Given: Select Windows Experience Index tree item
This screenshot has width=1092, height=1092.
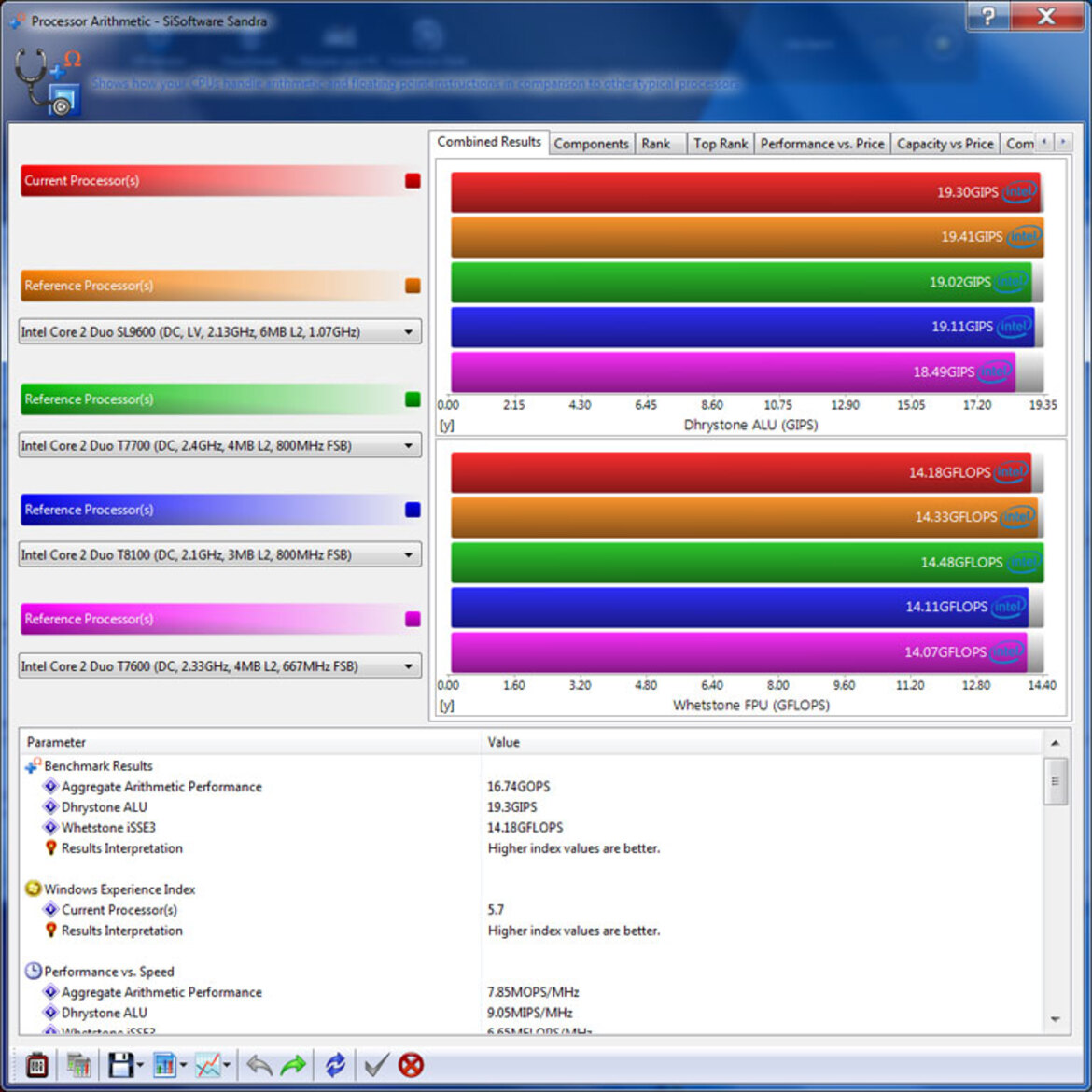Looking at the screenshot, I should (119, 889).
